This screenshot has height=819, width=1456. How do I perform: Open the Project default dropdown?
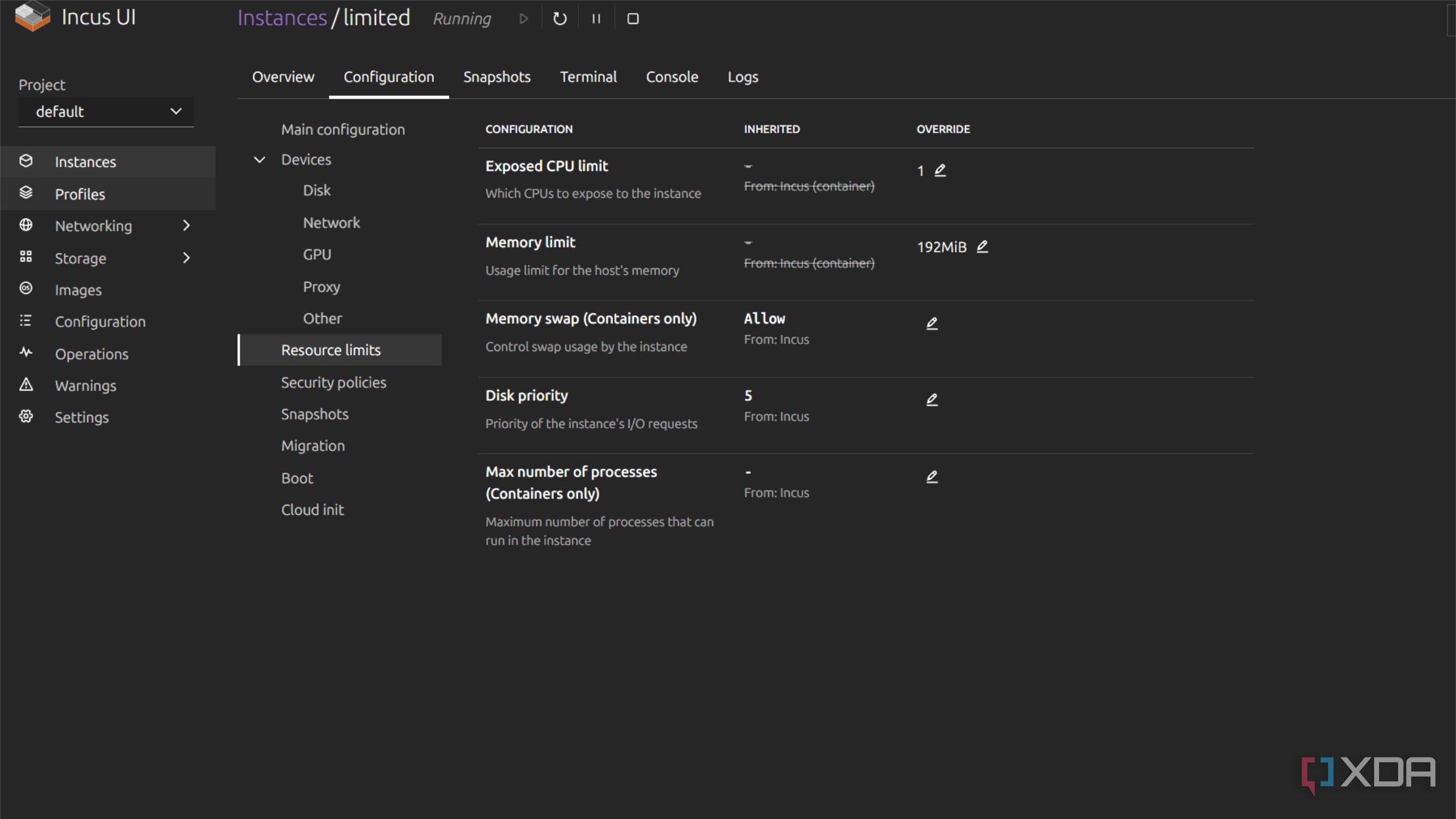point(106,112)
